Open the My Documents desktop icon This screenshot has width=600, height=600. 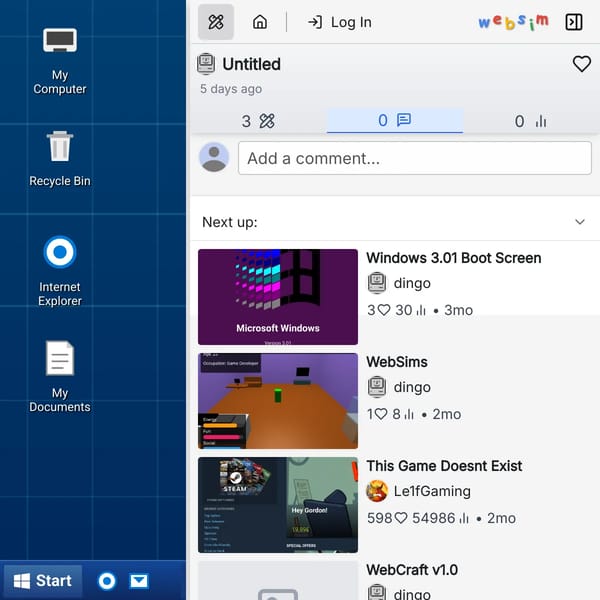pos(60,377)
